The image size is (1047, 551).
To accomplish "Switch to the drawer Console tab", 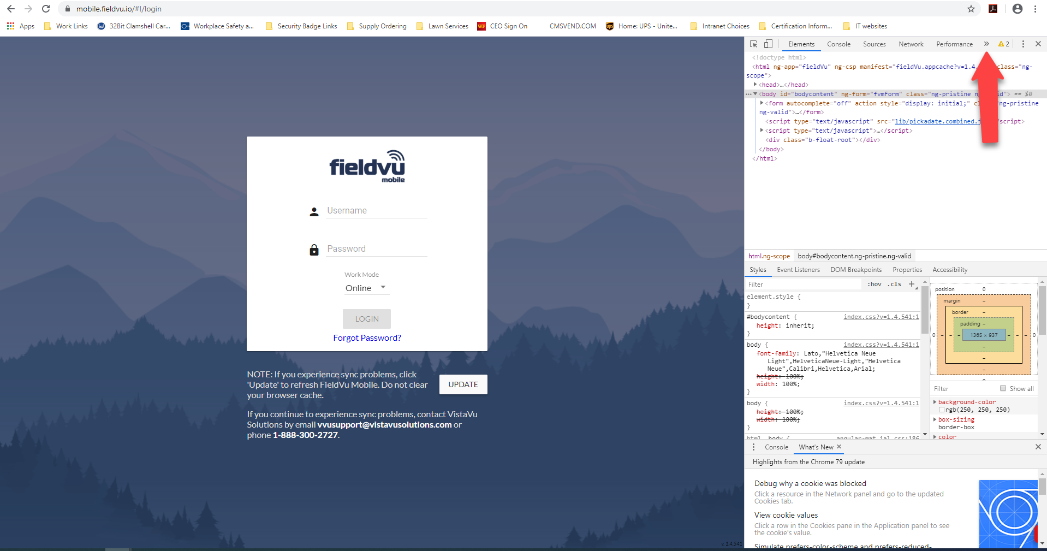I will coord(776,447).
